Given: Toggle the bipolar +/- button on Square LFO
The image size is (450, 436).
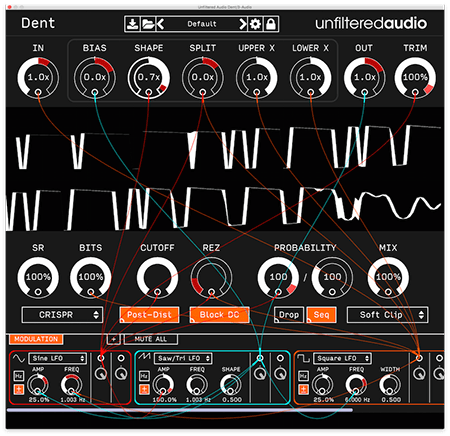Looking at the screenshot, I should tap(303, 389).
